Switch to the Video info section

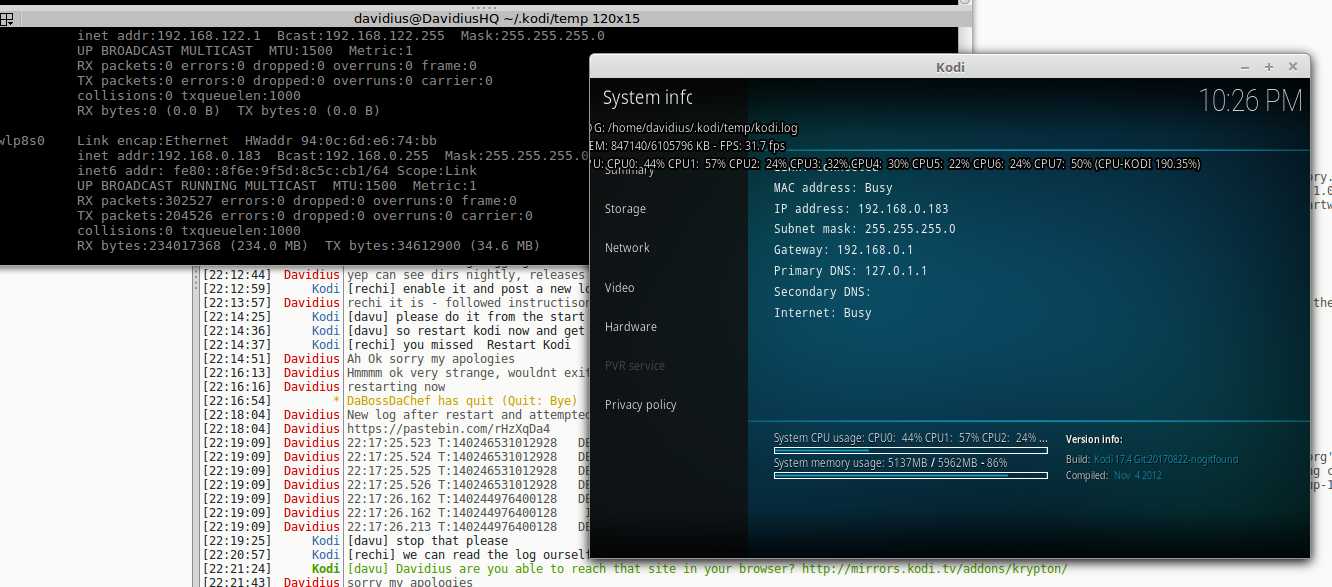click(619, 288)
